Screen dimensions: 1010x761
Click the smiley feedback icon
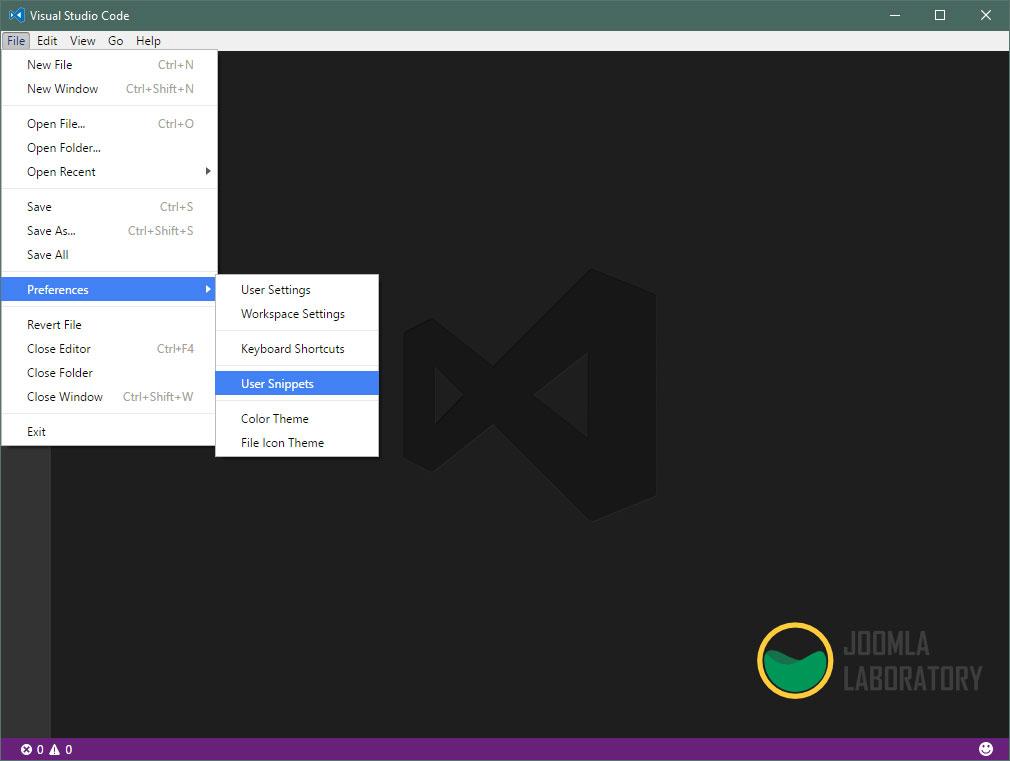coord(986,749)
